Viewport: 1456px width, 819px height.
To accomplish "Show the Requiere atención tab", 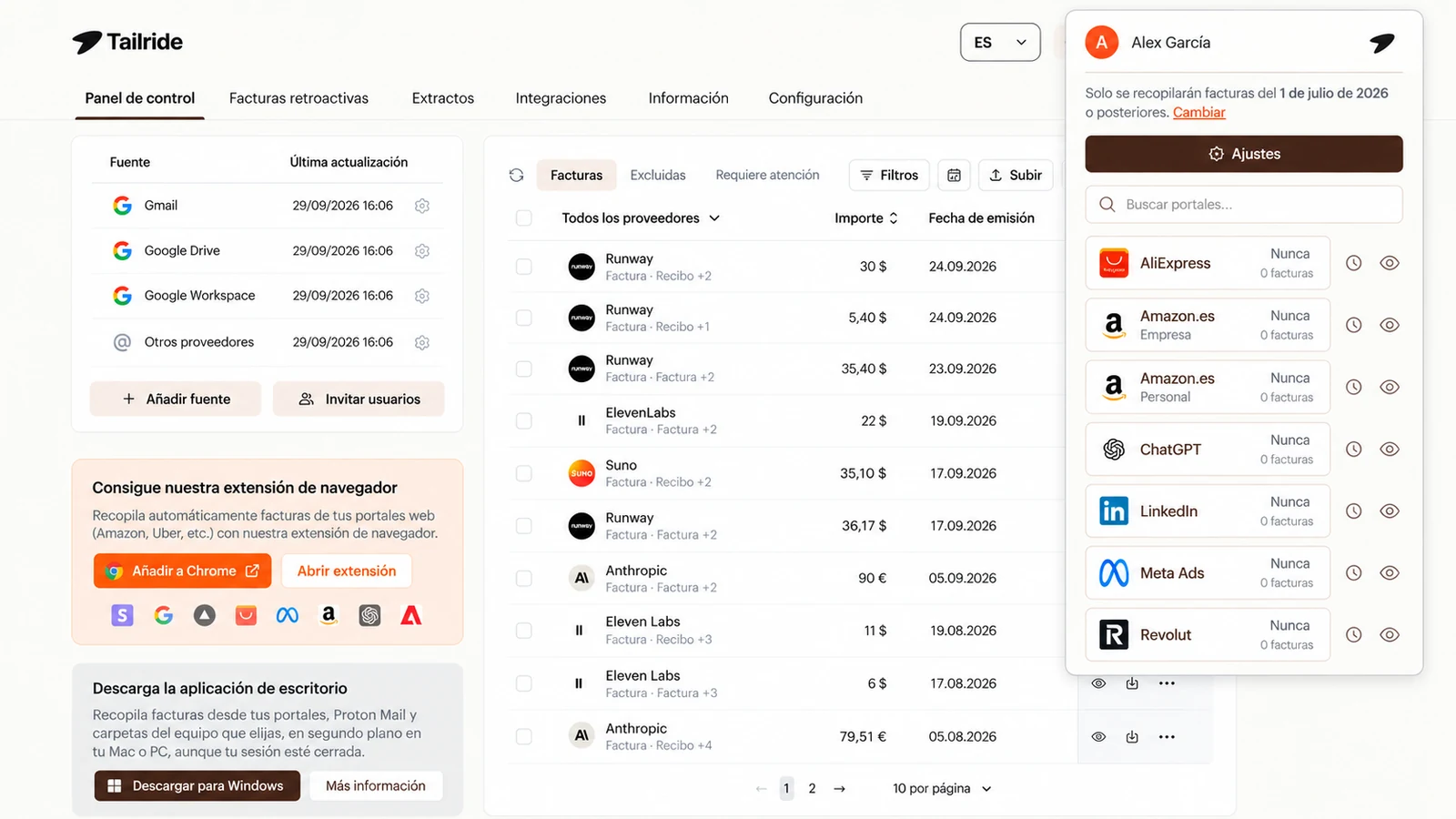I will (767, 175).
